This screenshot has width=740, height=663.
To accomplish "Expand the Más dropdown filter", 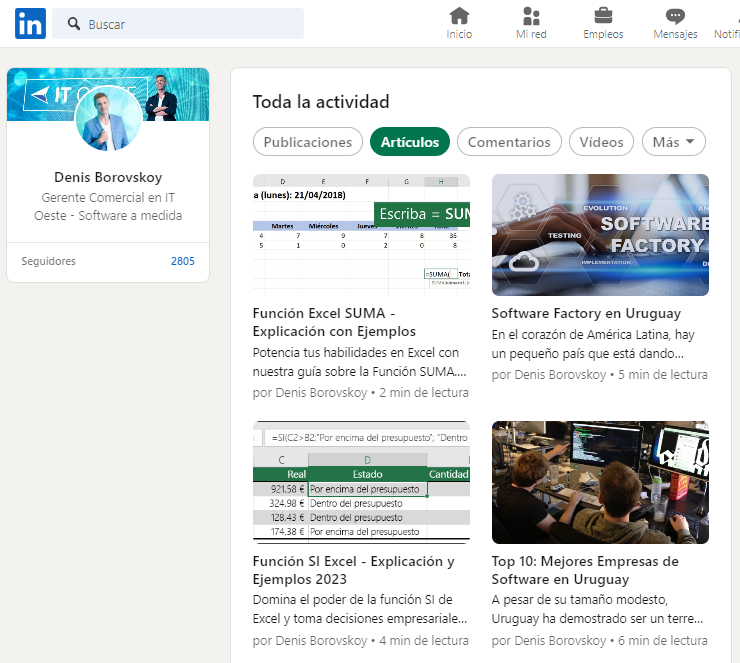I will [673, 142].
